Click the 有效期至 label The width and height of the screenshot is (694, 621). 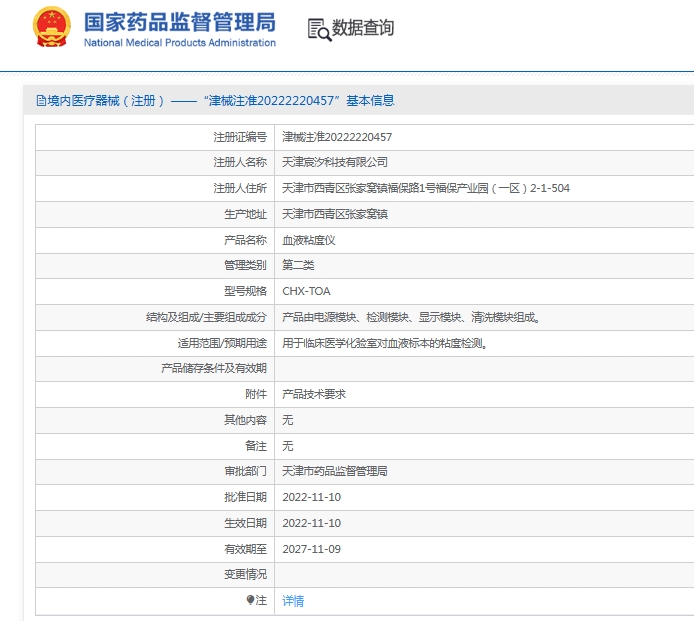pos(245,549)
